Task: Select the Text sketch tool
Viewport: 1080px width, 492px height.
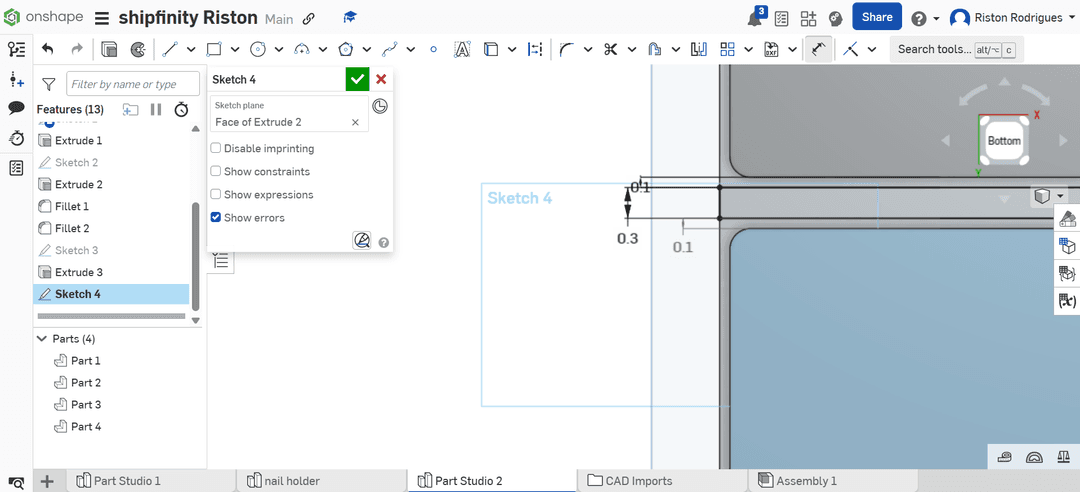Action: point(462,49)
